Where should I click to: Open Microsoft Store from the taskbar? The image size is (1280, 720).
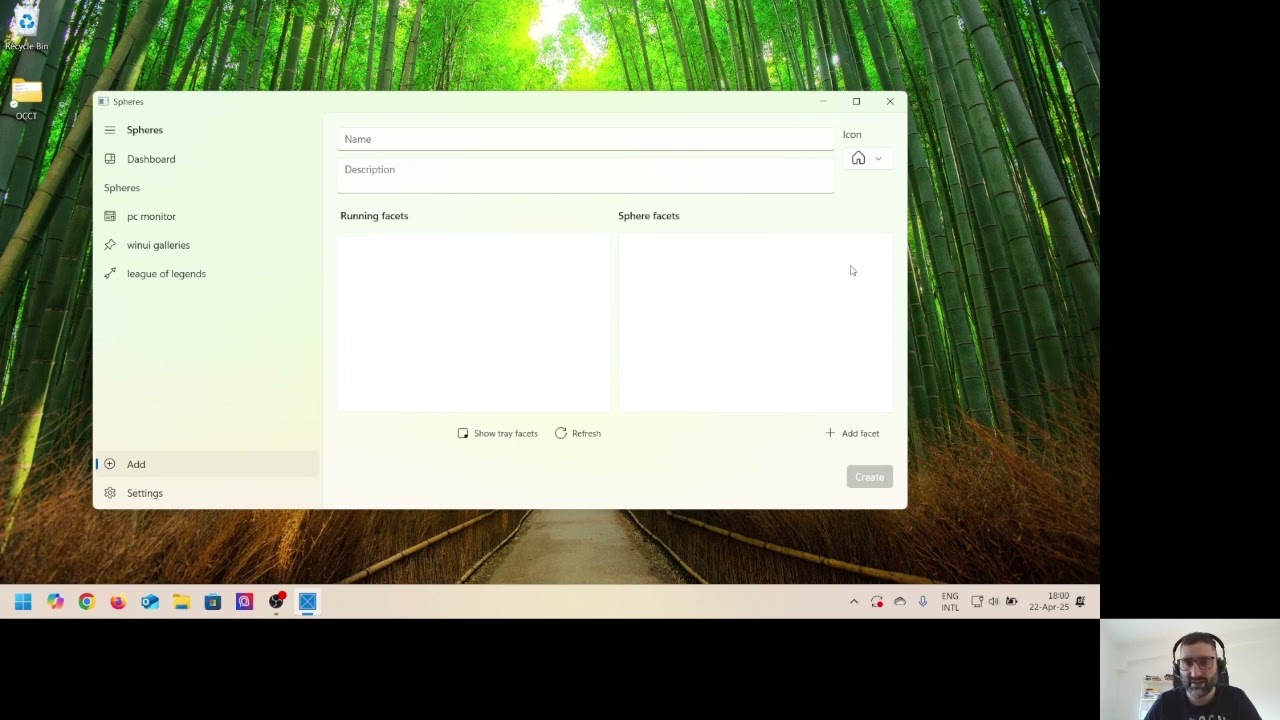point(213,601)
